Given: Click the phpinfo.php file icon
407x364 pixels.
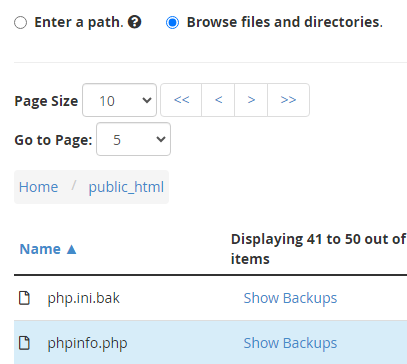Looking at the screenshot, I should (x=24, y=343).
